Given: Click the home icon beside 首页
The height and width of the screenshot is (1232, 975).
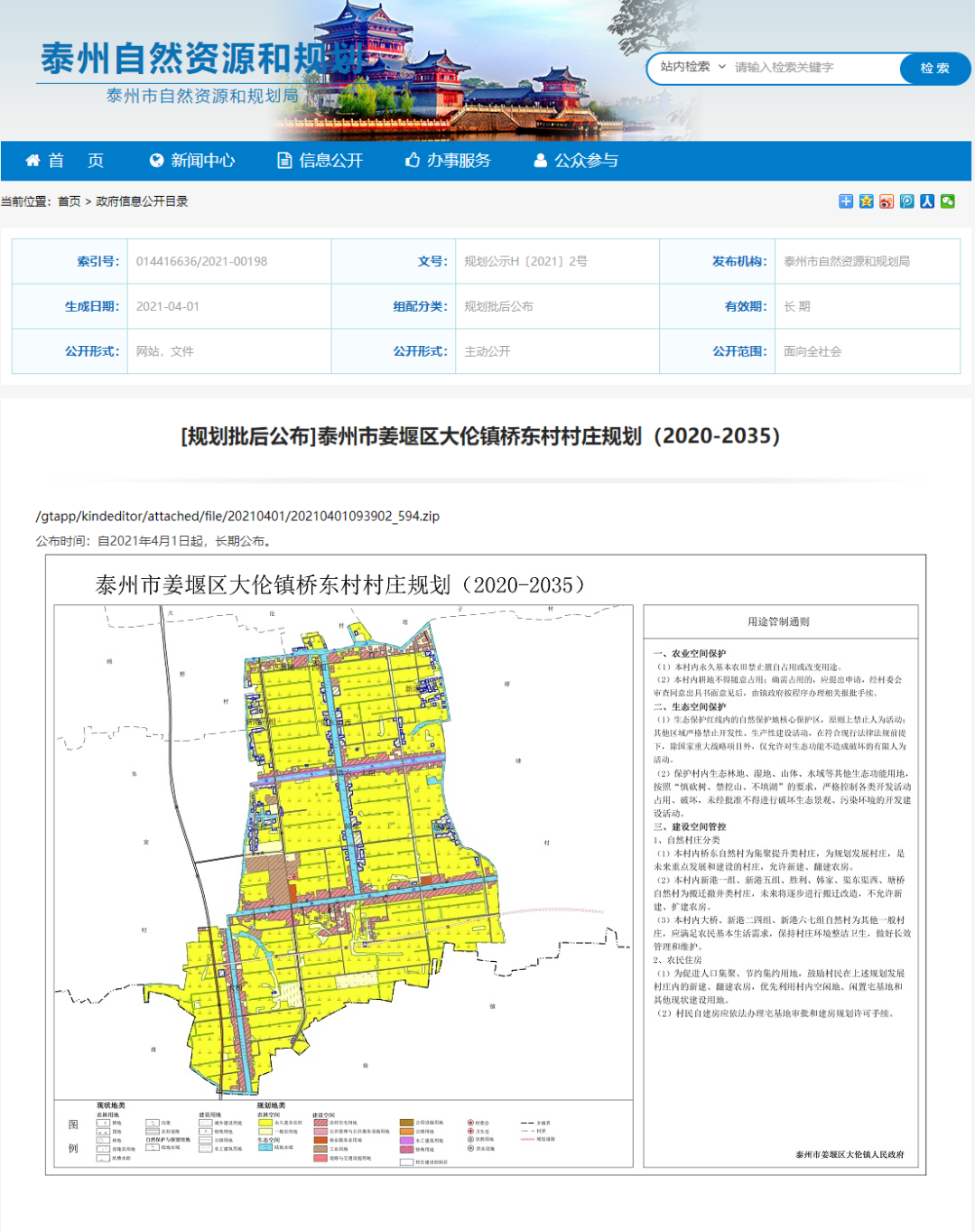Looking at the screenshot, I should [x=33, y=161].
